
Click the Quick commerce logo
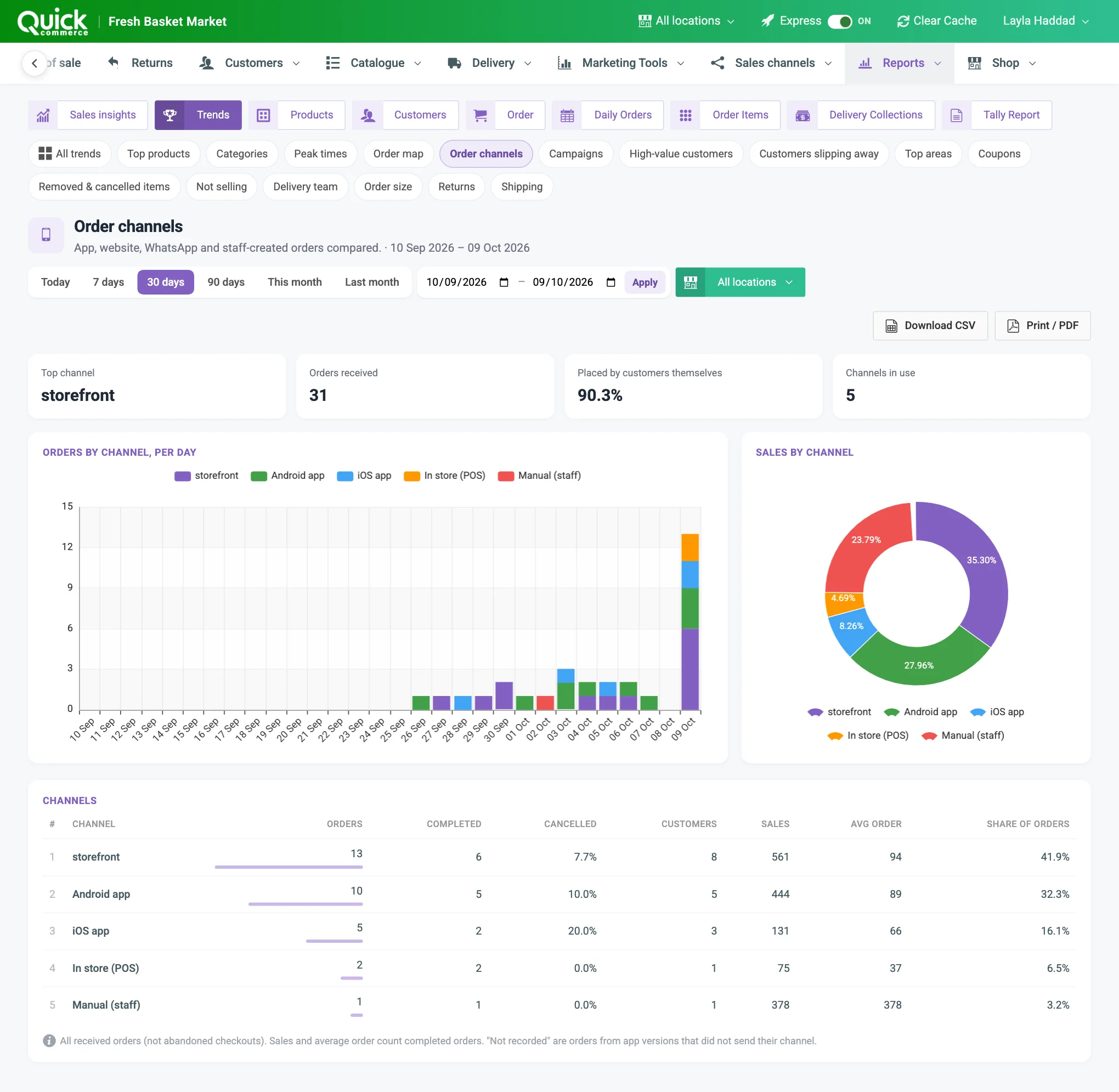[53, 22]
